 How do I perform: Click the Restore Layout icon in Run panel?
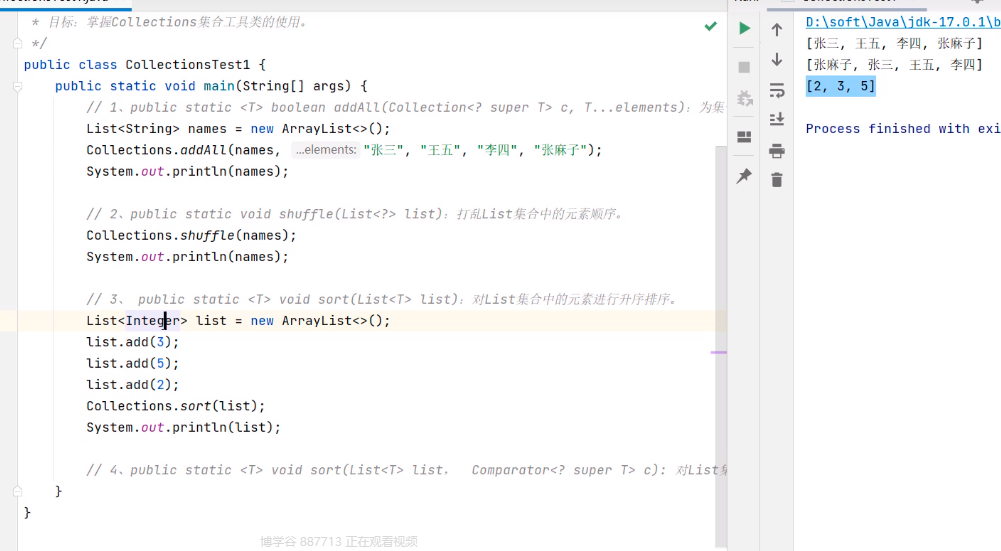pyautogui.click(x=744, y=137)
